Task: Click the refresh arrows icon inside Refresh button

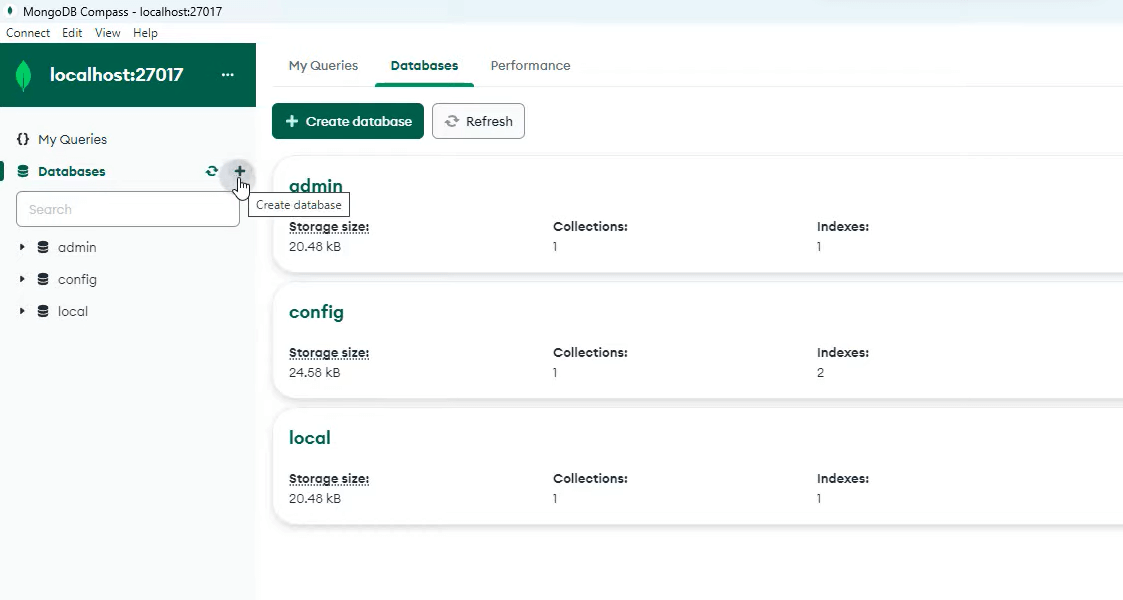Action: click(x=453, y=121)
